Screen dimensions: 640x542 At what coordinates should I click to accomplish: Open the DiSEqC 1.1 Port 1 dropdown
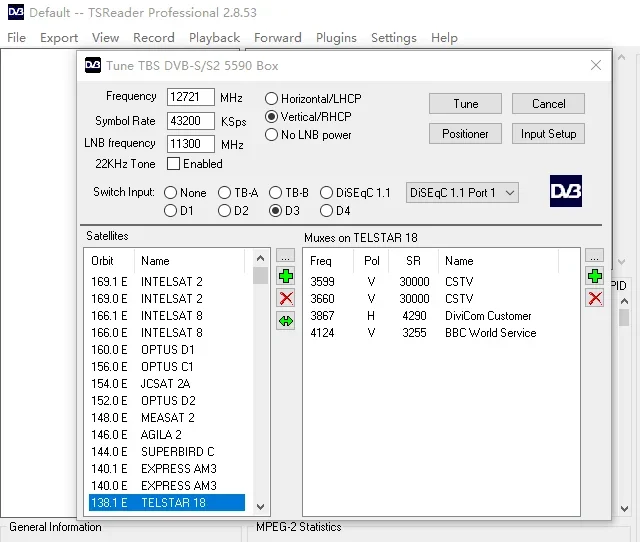click(462, 193)
